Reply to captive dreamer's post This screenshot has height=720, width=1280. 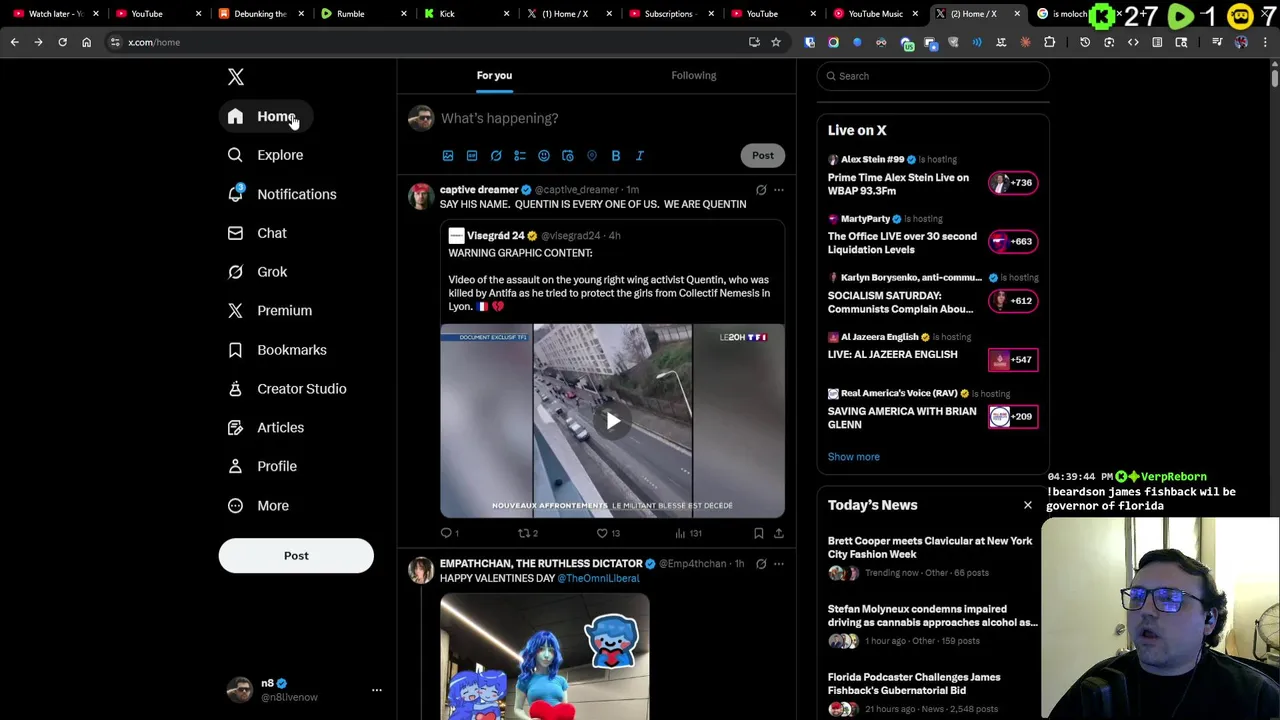[x=449, y=534]
